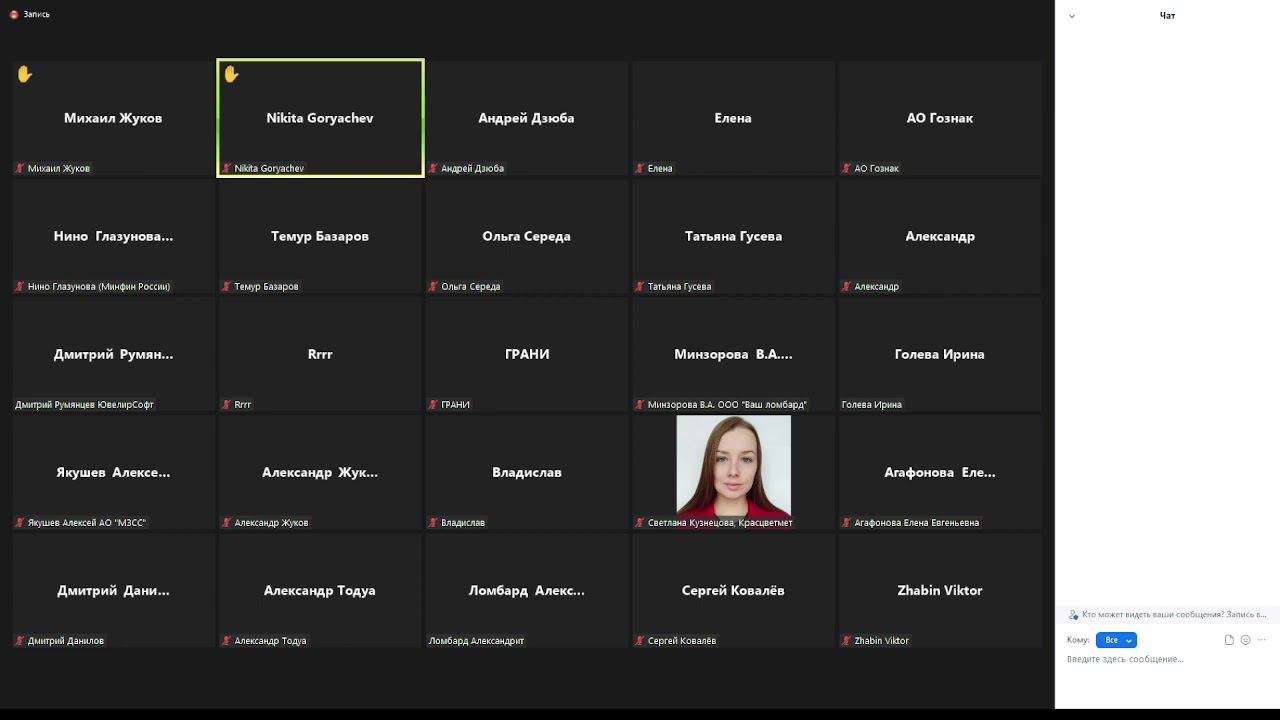The height and width of the screenshot is (720, 1280).
Task: Click the muted mic icon beside АО Гознак
Action: [846, 168]
